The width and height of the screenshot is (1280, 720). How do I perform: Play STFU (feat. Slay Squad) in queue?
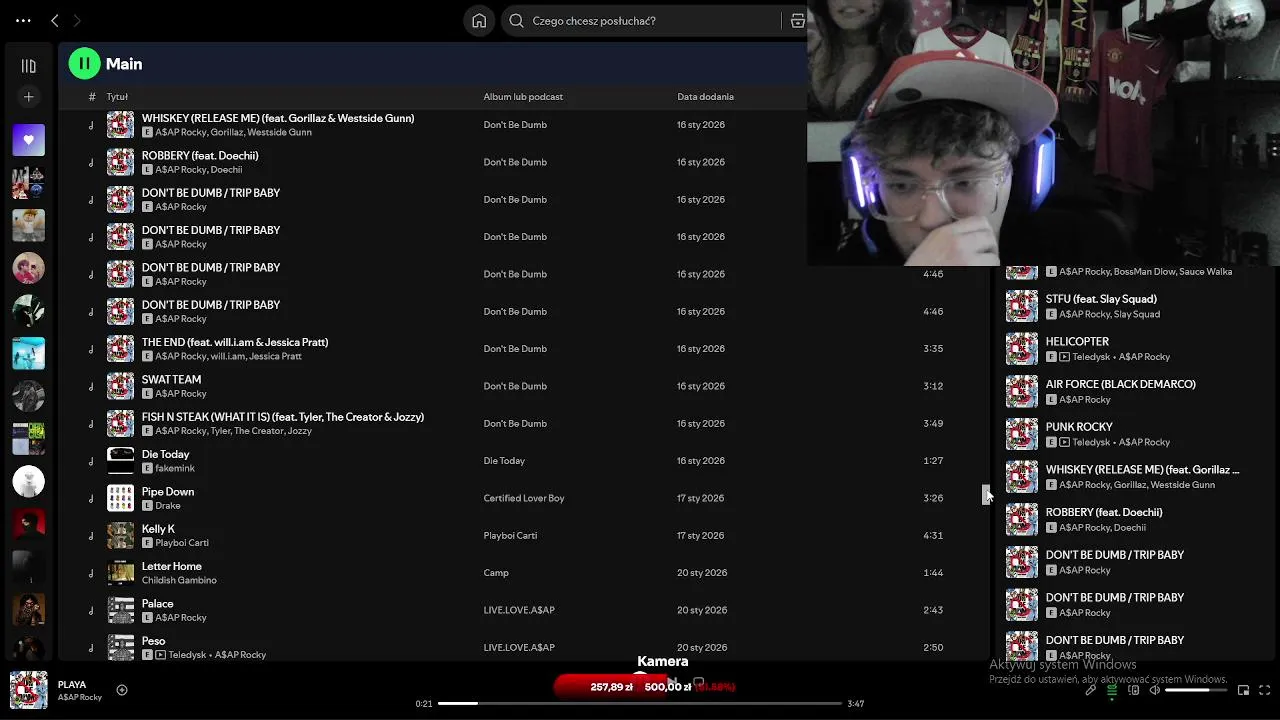tap(1101, 299)
